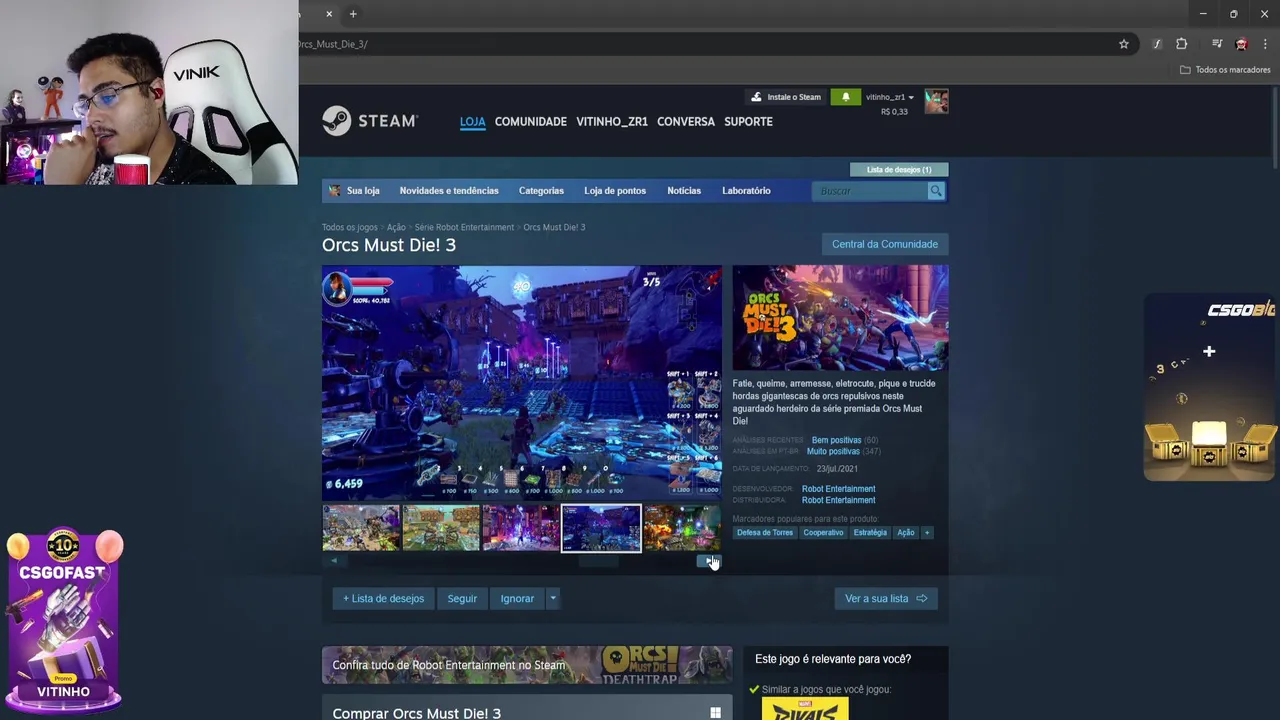Click distributor Robot Entertainment link
Image resolution: width=1280 pixels, height=720 pixels.
pyautogui.click(x=838, y=500)
